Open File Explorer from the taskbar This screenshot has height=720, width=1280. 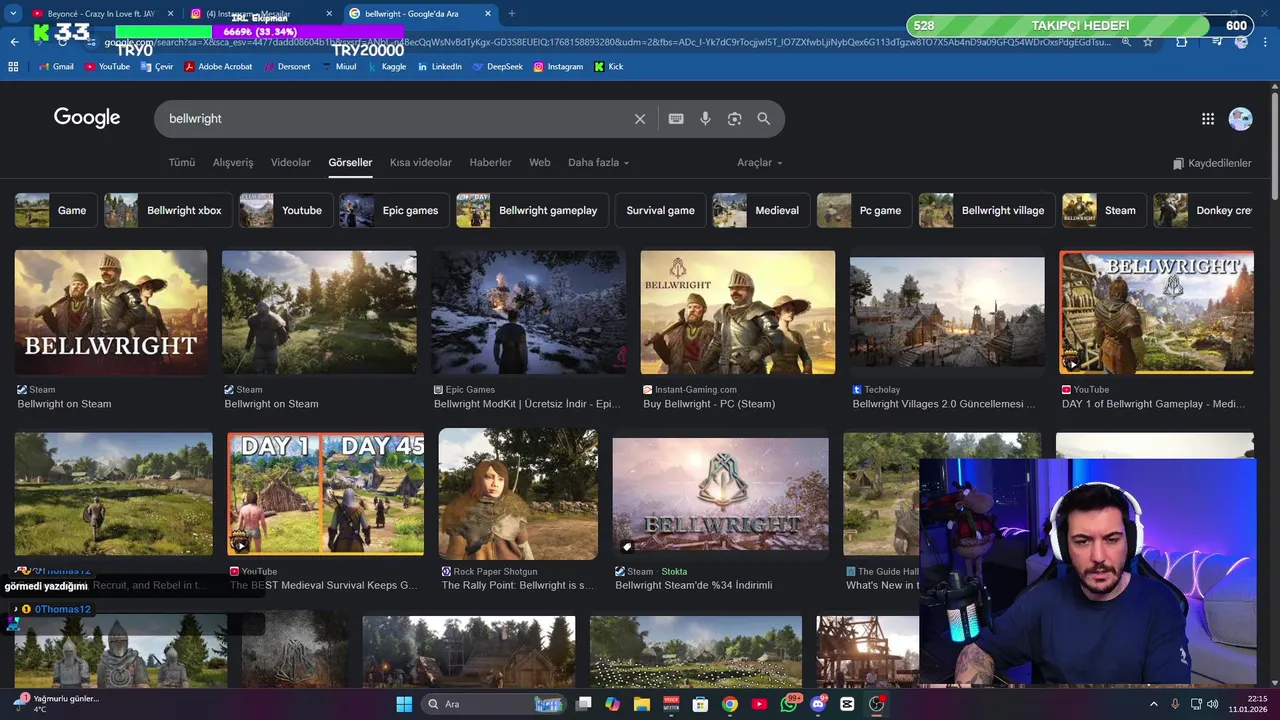(x=641, y=704)
